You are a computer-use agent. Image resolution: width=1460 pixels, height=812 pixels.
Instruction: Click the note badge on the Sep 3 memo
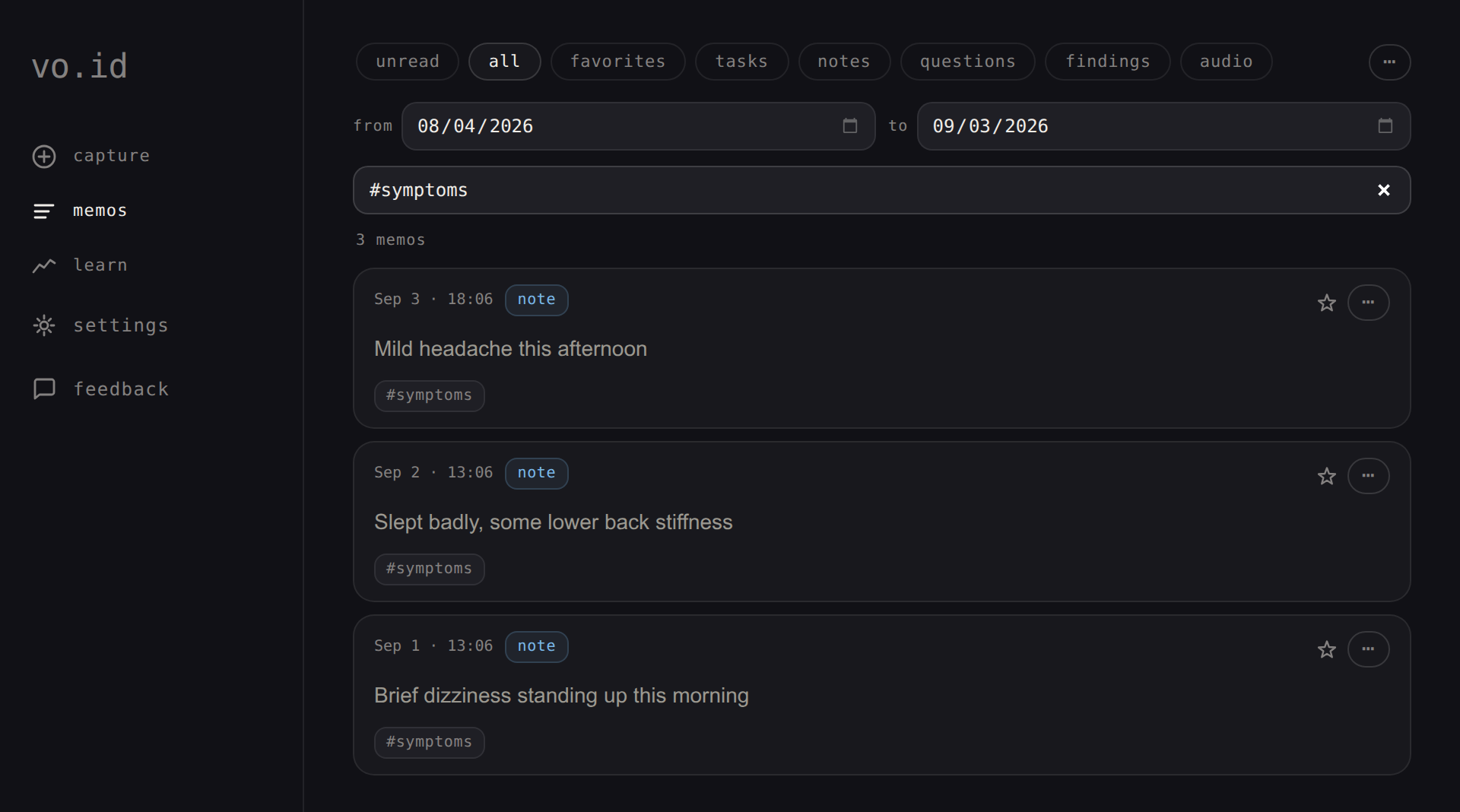[537, 300]
